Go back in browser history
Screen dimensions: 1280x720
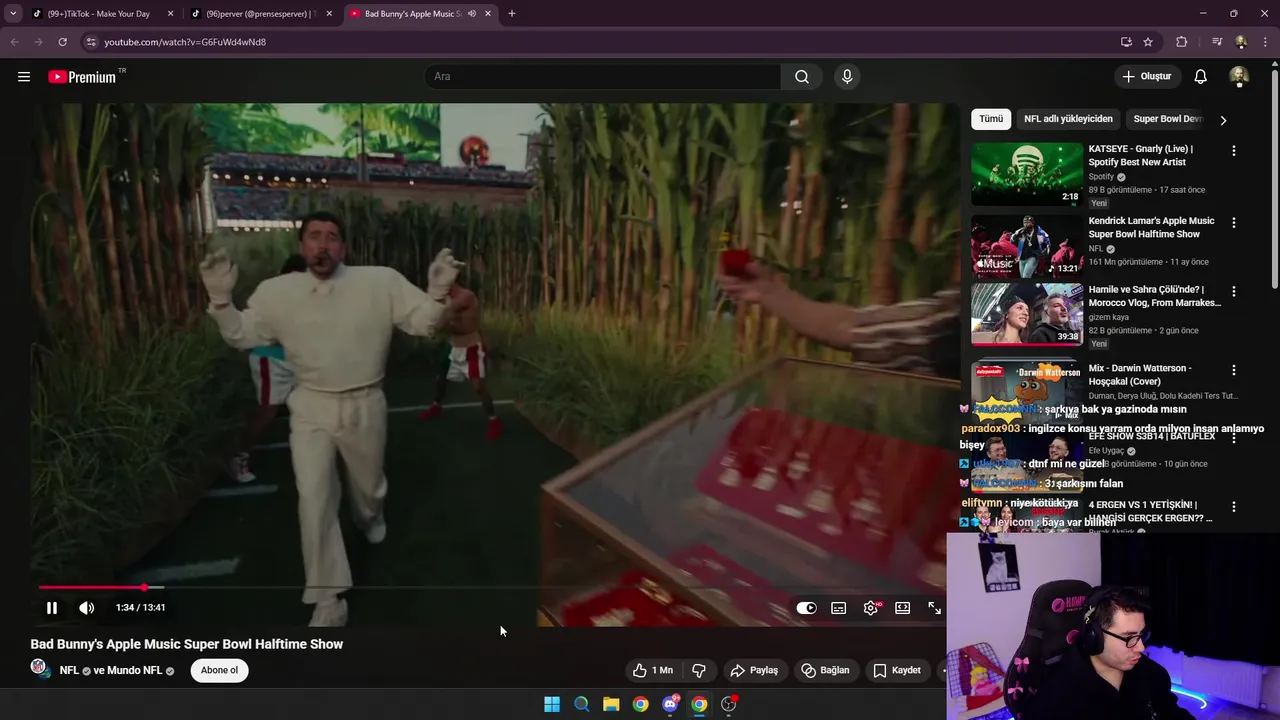pyautogui.click(x=14, y=42)
